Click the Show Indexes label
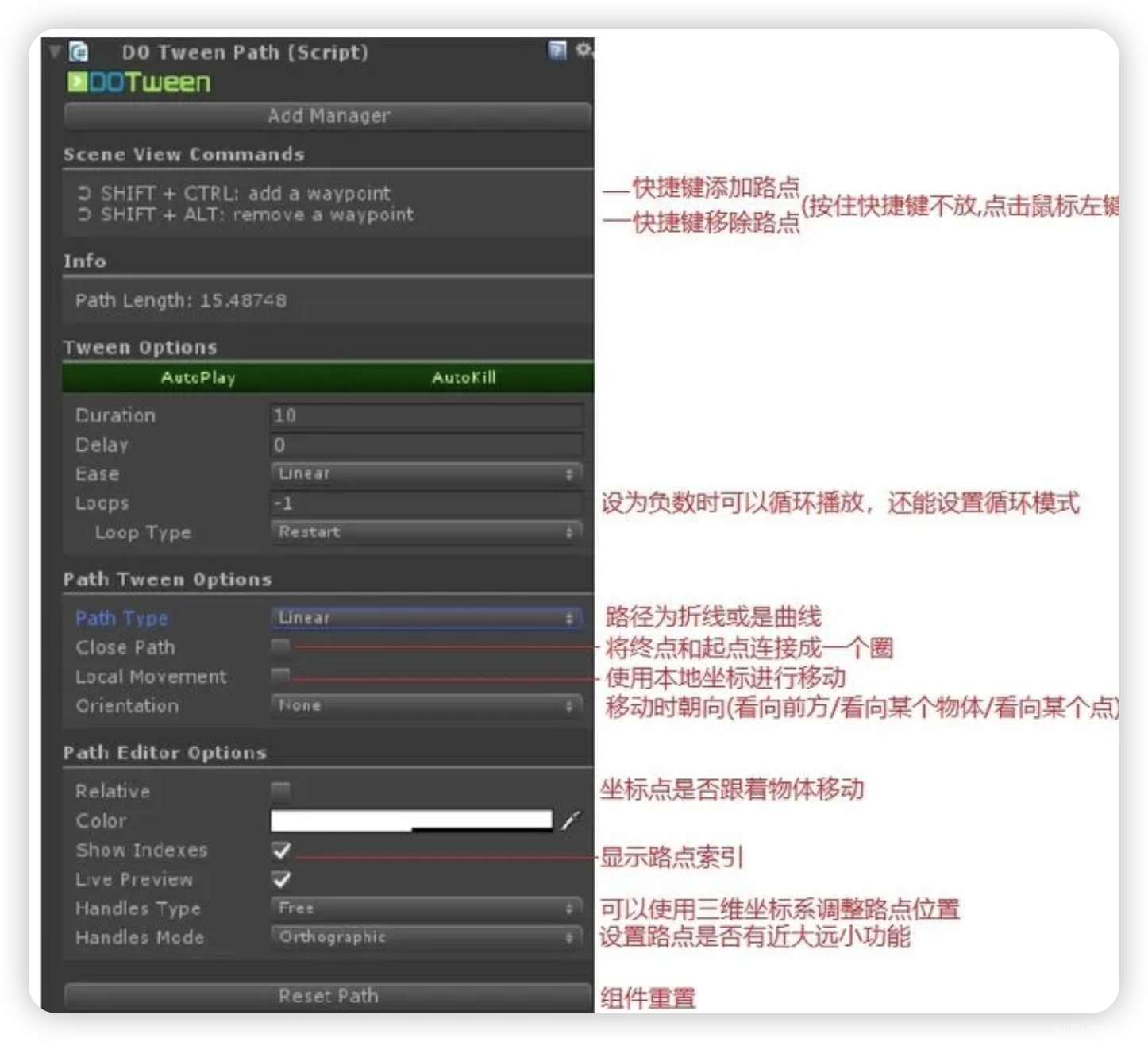 tap(141, 850)
